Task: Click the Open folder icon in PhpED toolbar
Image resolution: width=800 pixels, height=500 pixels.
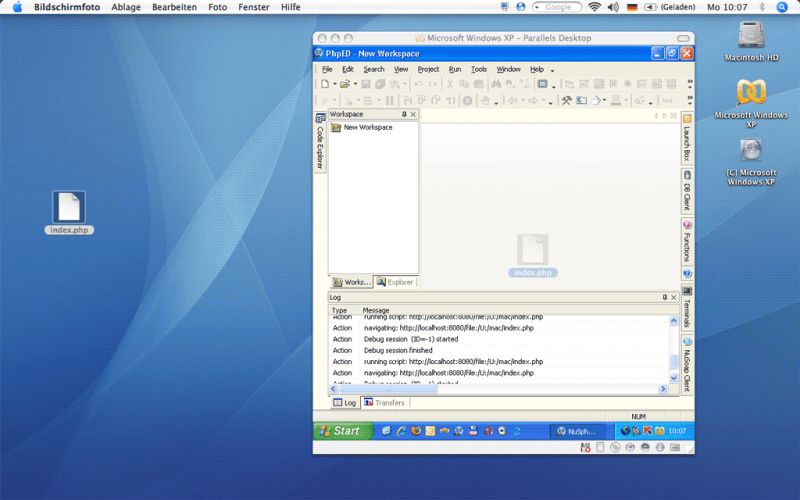Action: pyautogui.click(x=345, y=84)
